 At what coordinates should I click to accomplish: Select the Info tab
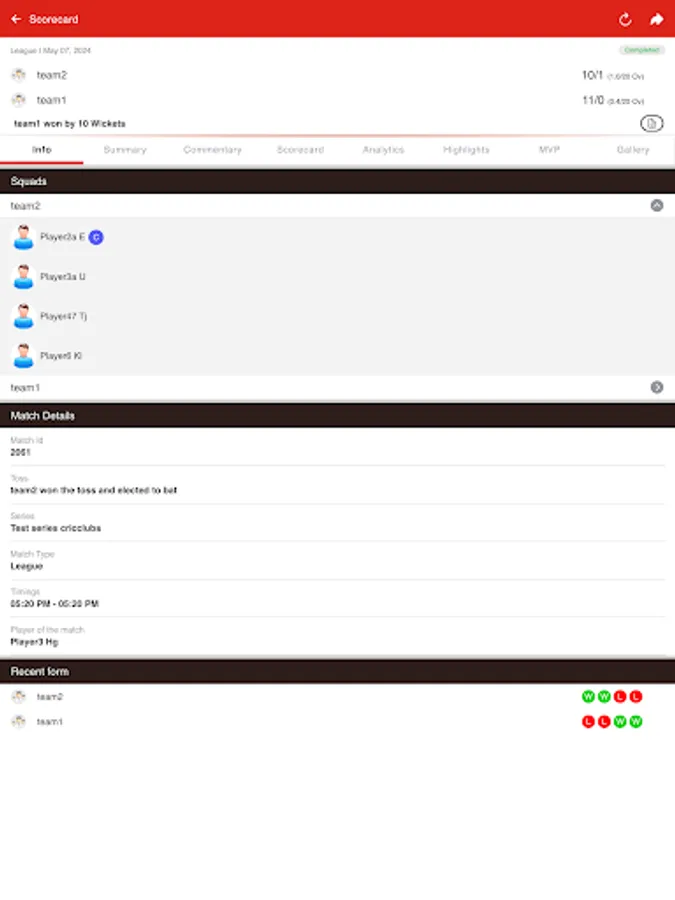42,150
